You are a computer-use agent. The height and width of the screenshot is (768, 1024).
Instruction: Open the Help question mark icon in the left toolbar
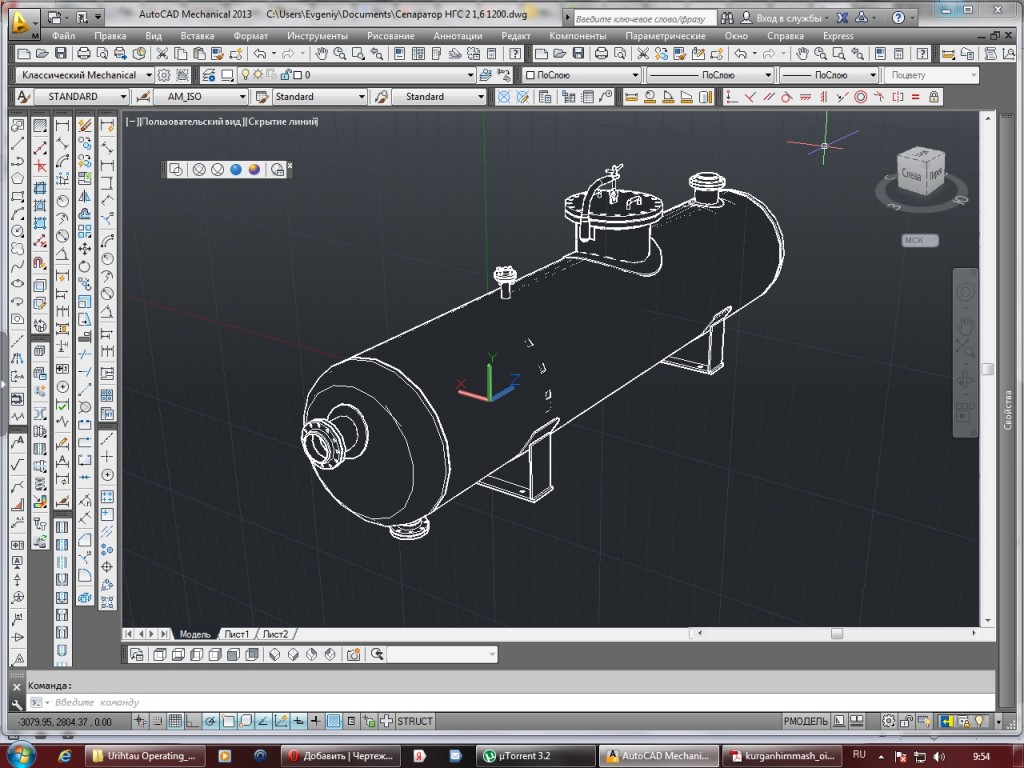pos(515,54)
